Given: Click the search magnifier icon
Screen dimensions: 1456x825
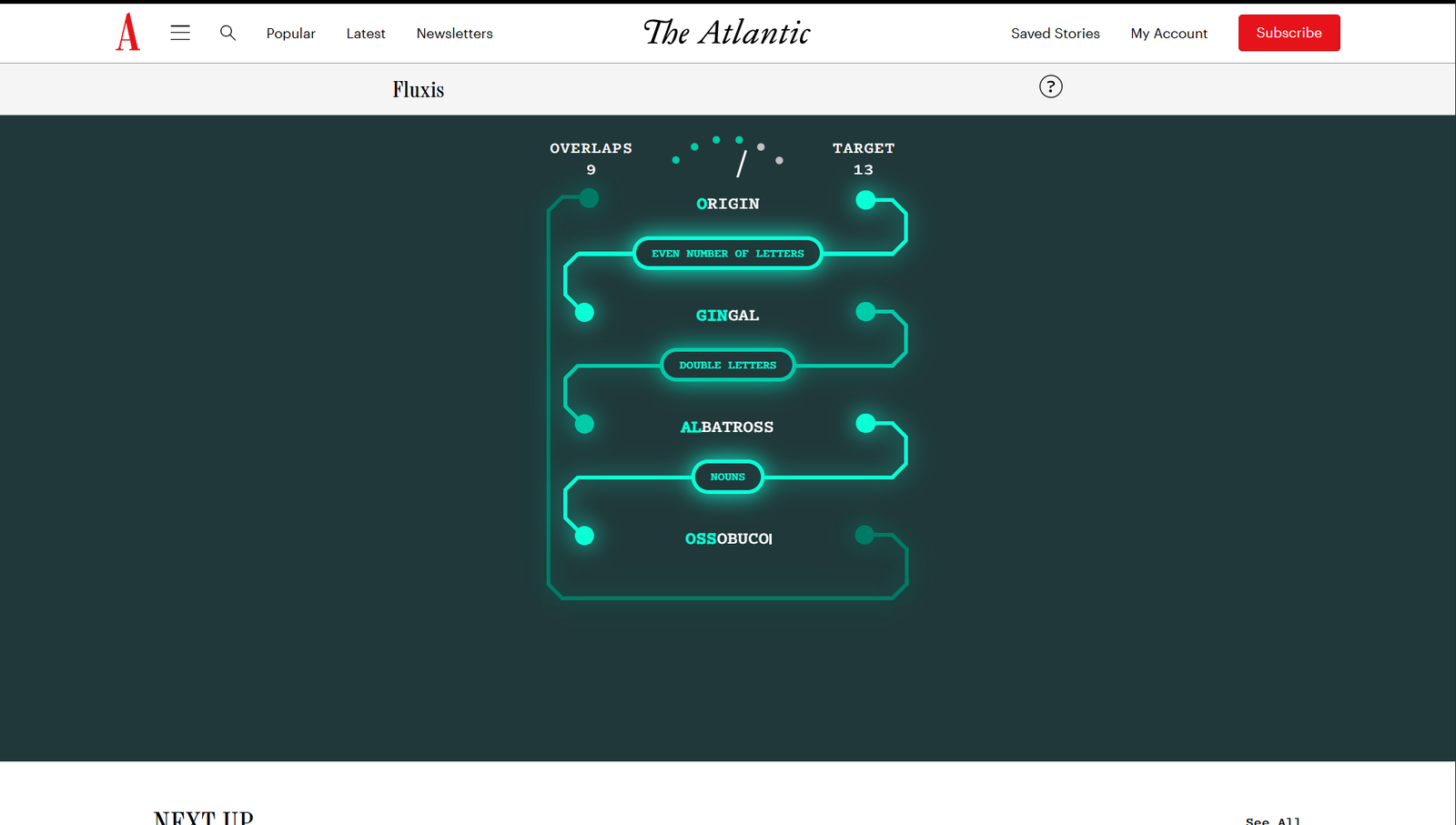Looking at the screenshot, I should [227, 33].
